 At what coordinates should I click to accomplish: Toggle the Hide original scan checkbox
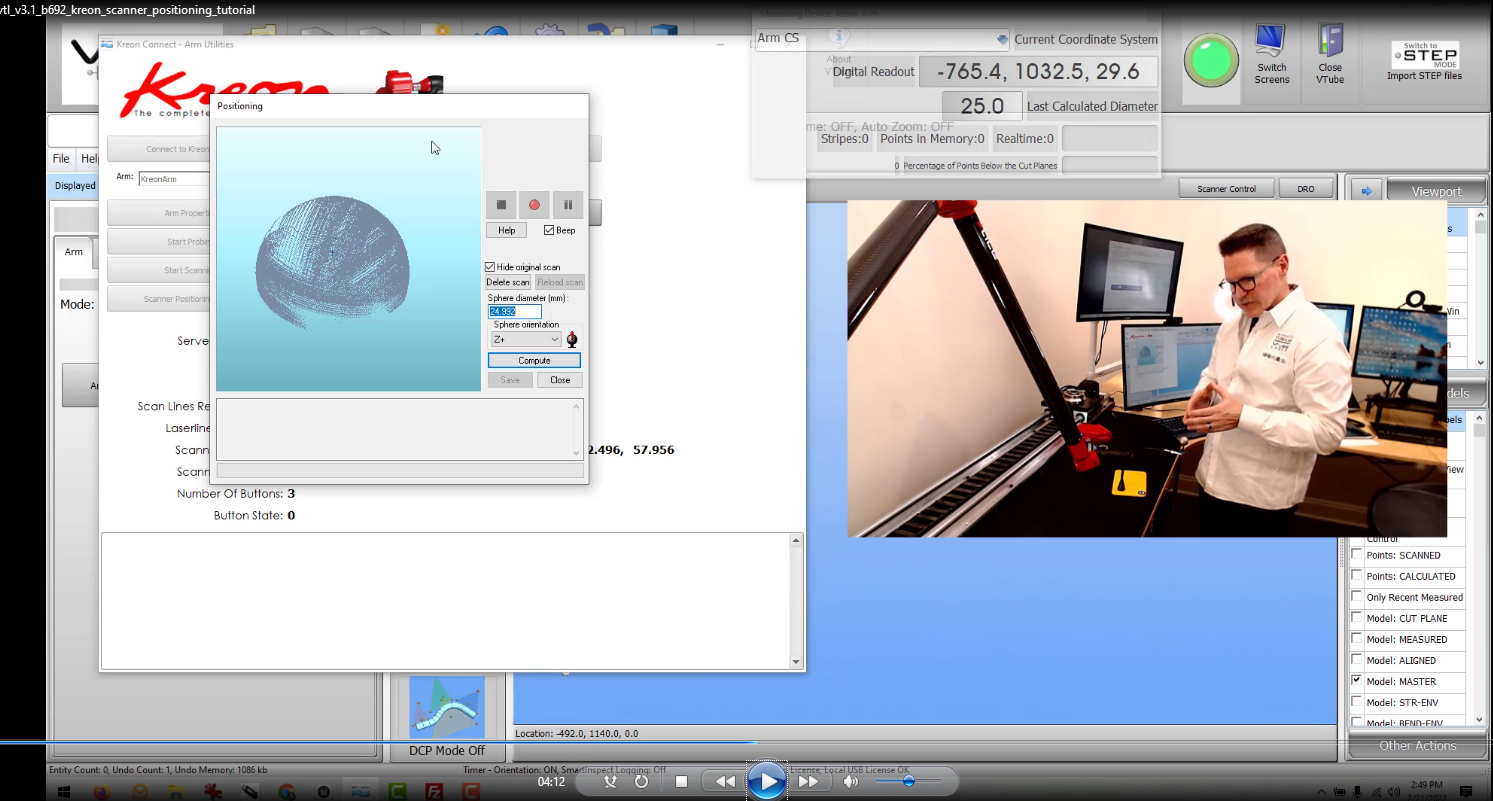pyautogui.click(x=490, y=267)
